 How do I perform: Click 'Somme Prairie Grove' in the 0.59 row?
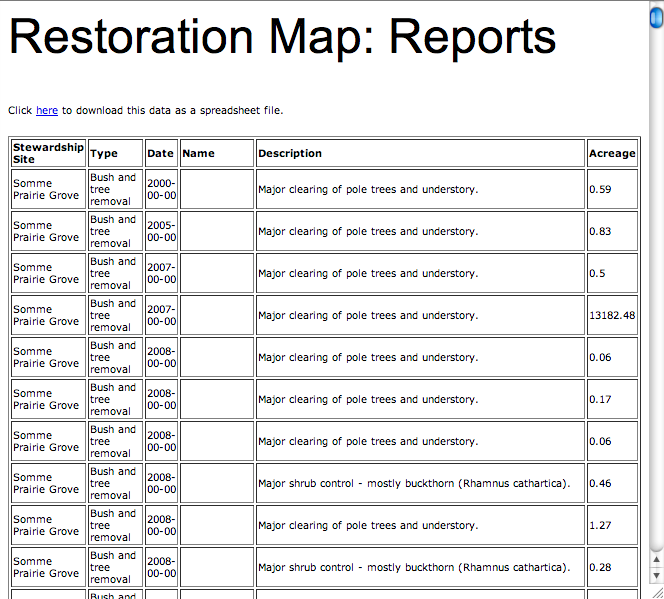click(46, 189)
